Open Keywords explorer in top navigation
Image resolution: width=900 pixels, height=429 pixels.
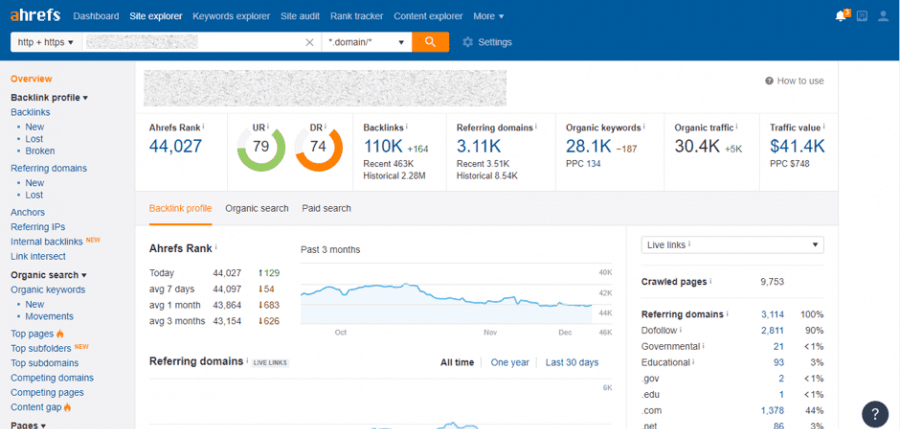pos(231,16)
